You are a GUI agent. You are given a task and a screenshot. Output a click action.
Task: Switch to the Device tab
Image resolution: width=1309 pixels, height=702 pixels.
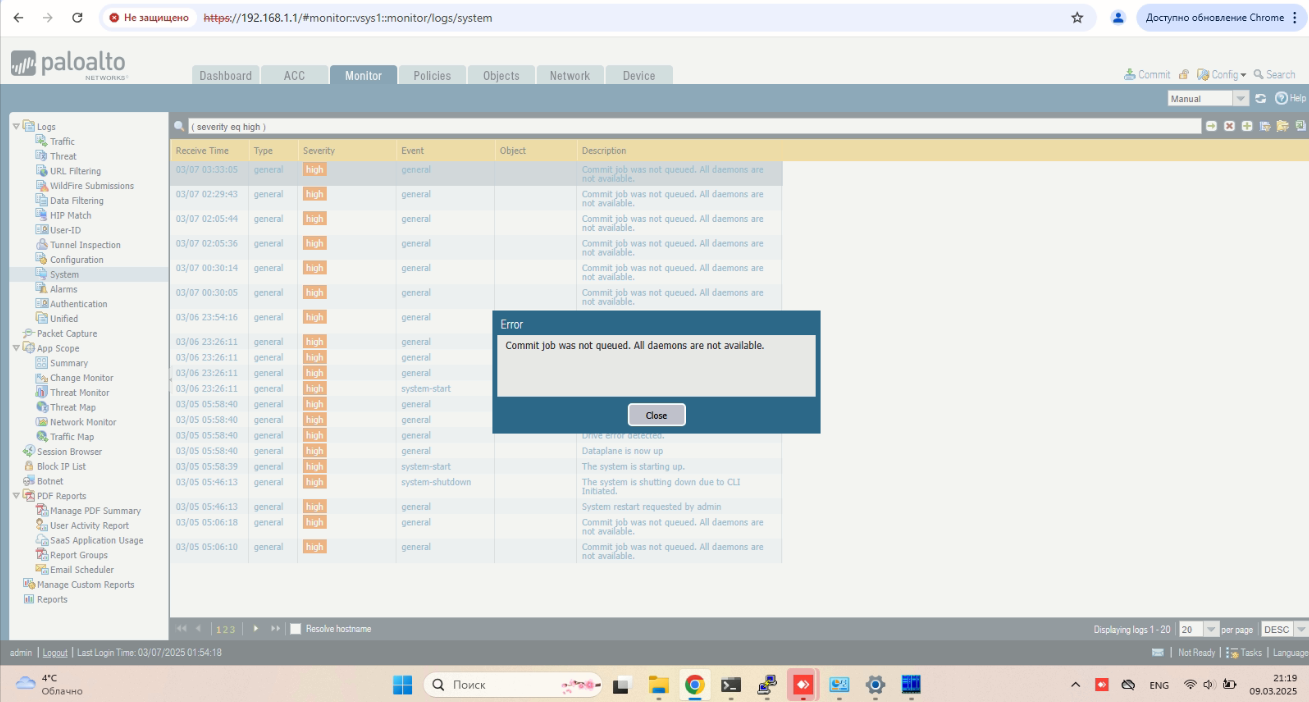coord(639,75)
